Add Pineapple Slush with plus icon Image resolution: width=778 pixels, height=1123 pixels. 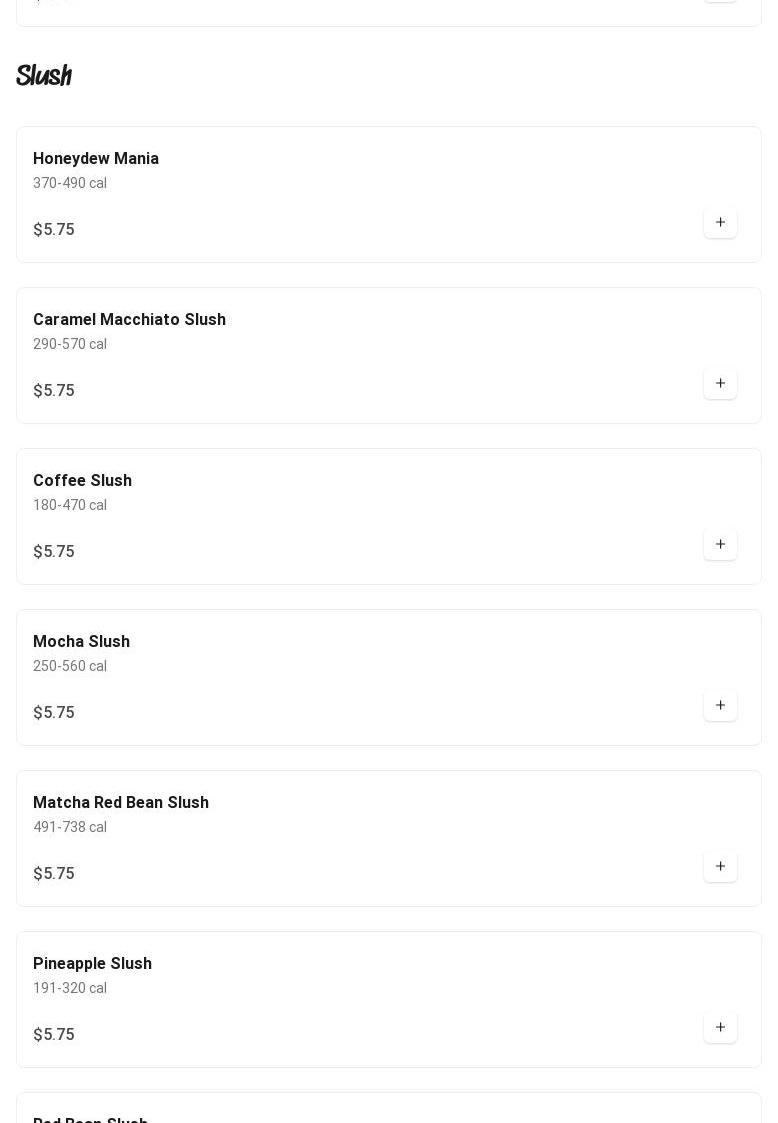click(x=720, y=1028)
